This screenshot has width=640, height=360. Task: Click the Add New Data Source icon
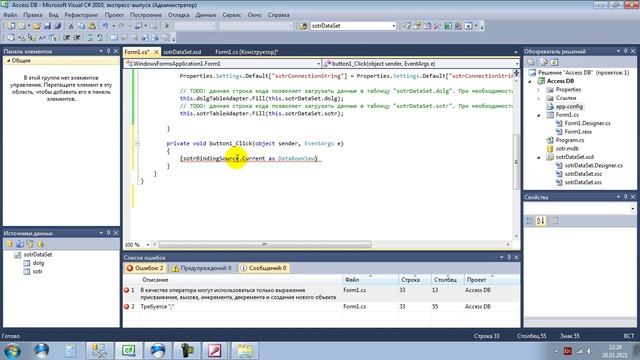click(x=9, y=244)
